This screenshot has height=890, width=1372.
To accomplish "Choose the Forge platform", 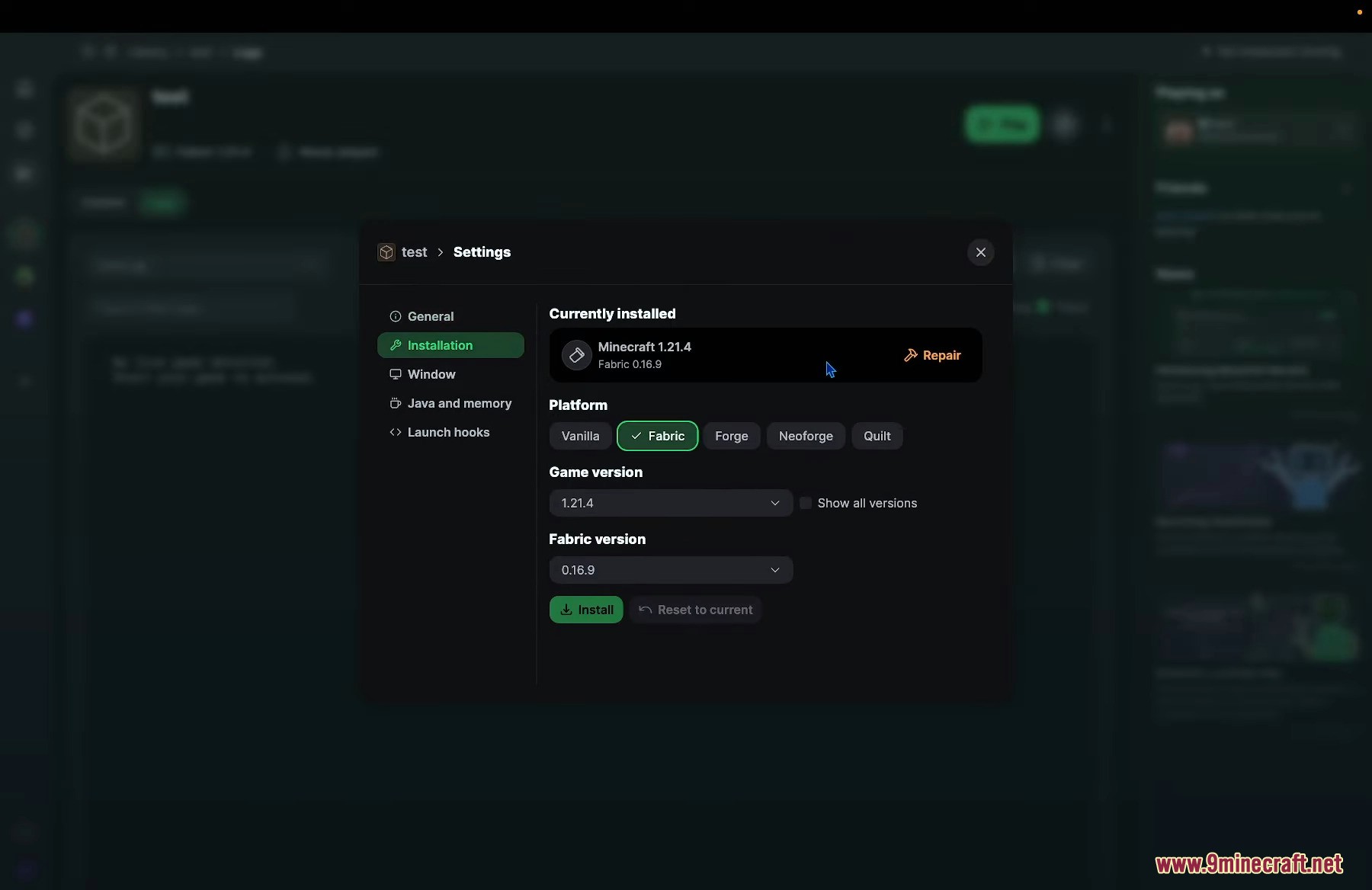I will pos(731,436).
